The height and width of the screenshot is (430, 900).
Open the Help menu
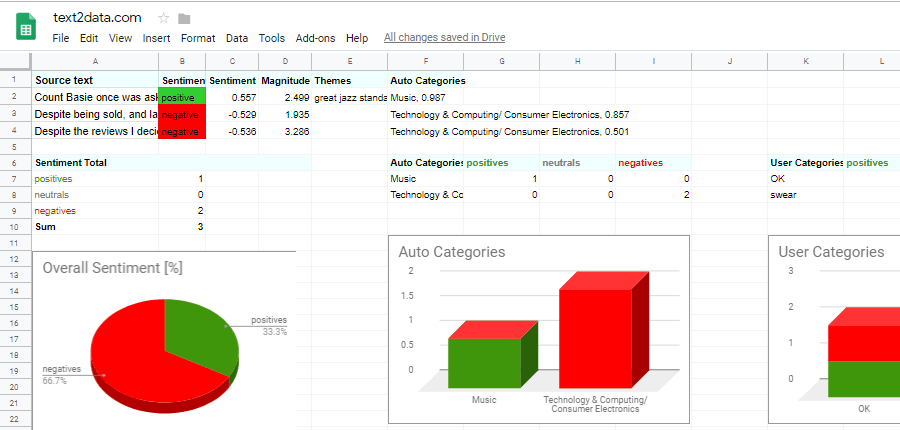coord(357,38)
